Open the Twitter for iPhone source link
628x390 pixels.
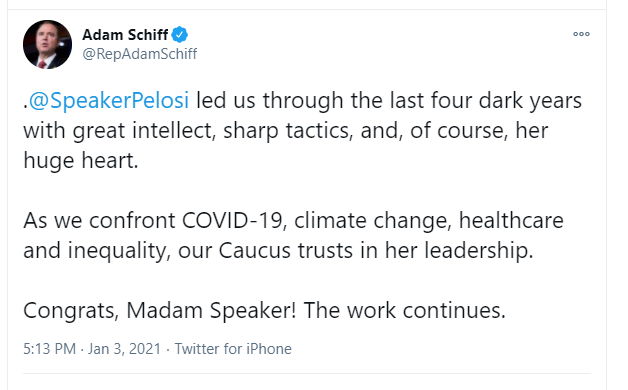233,349
